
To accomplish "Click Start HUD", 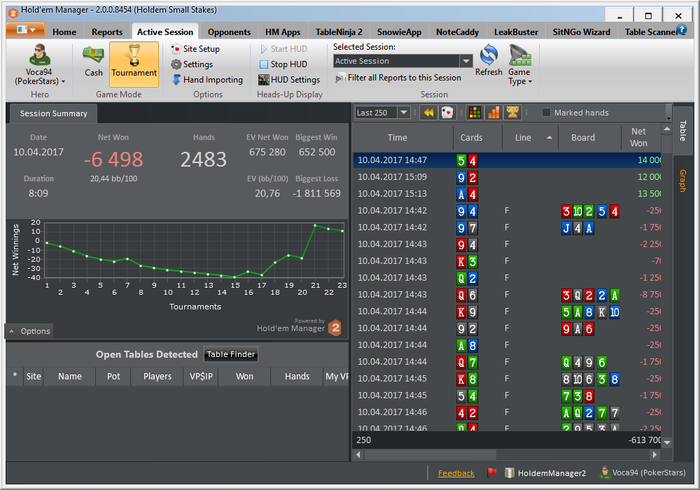I will tap(283, 49).
